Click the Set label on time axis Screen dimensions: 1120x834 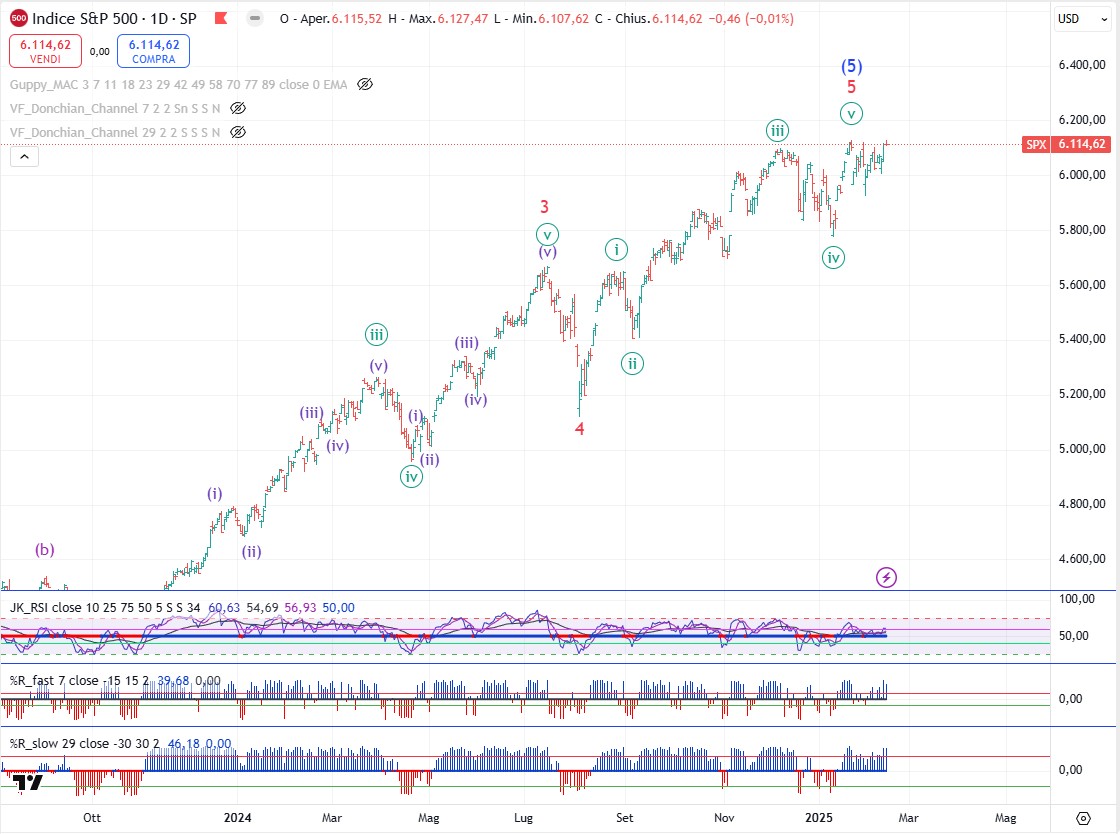pyautogui.click(x=624, y=818)
